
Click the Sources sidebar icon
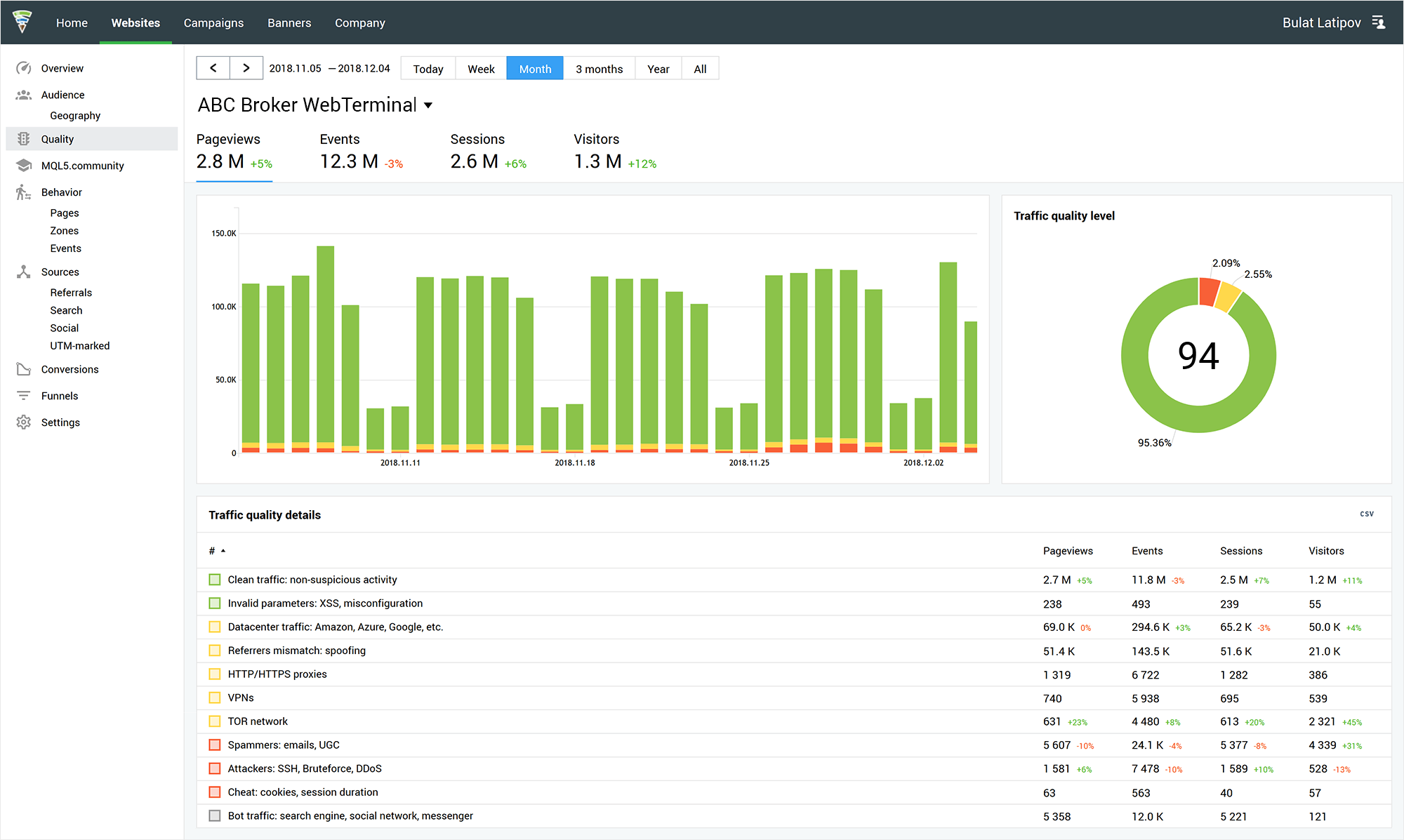coord(23,271)
